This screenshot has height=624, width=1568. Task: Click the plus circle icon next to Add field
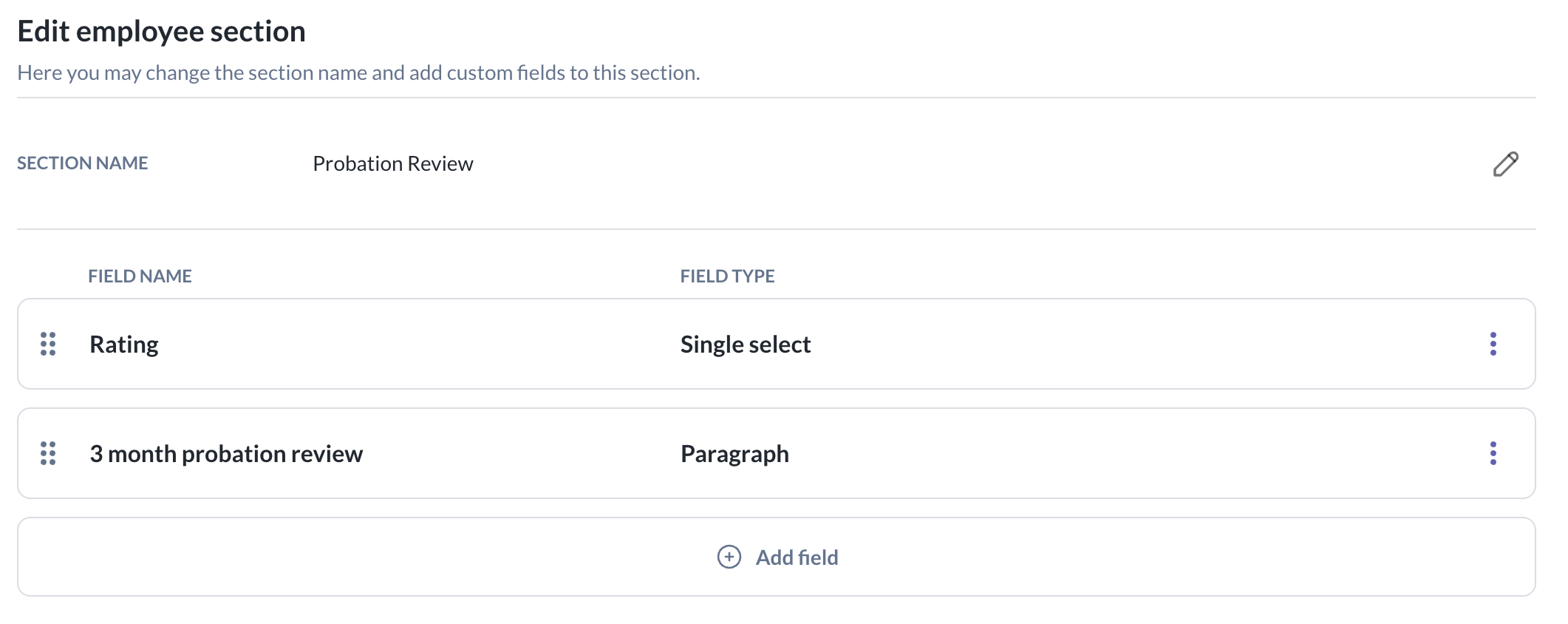click(729, 557)
